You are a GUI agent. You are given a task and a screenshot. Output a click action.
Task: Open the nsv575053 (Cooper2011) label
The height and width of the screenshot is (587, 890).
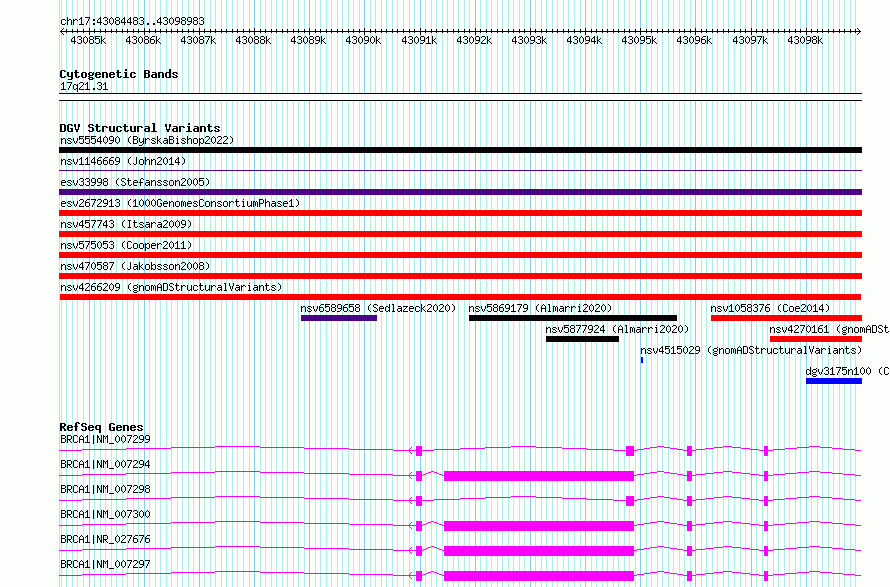click(x=126, y=245)
